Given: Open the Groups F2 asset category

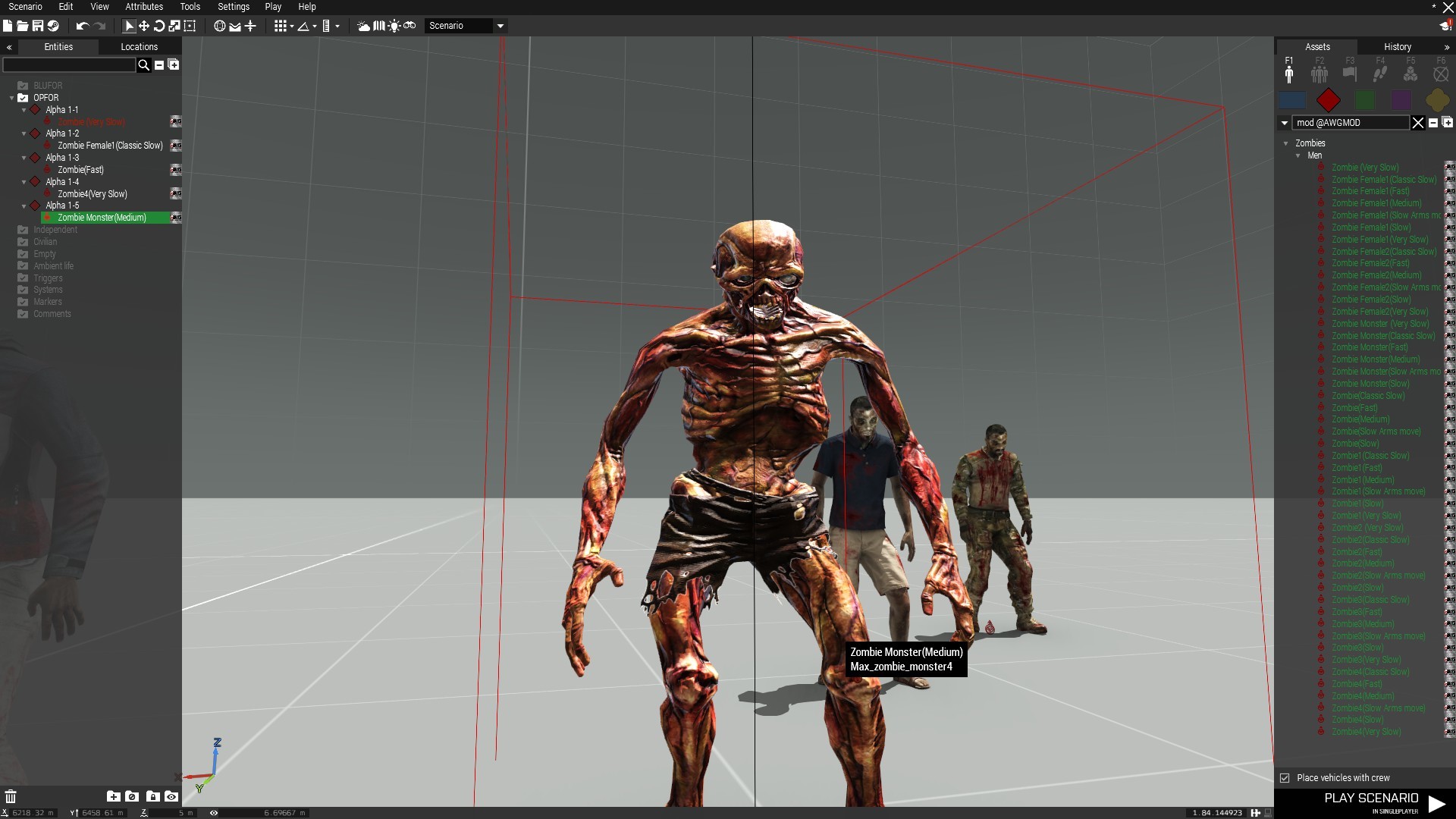Looking at the screenshot, I should [x=1319, y=71].
